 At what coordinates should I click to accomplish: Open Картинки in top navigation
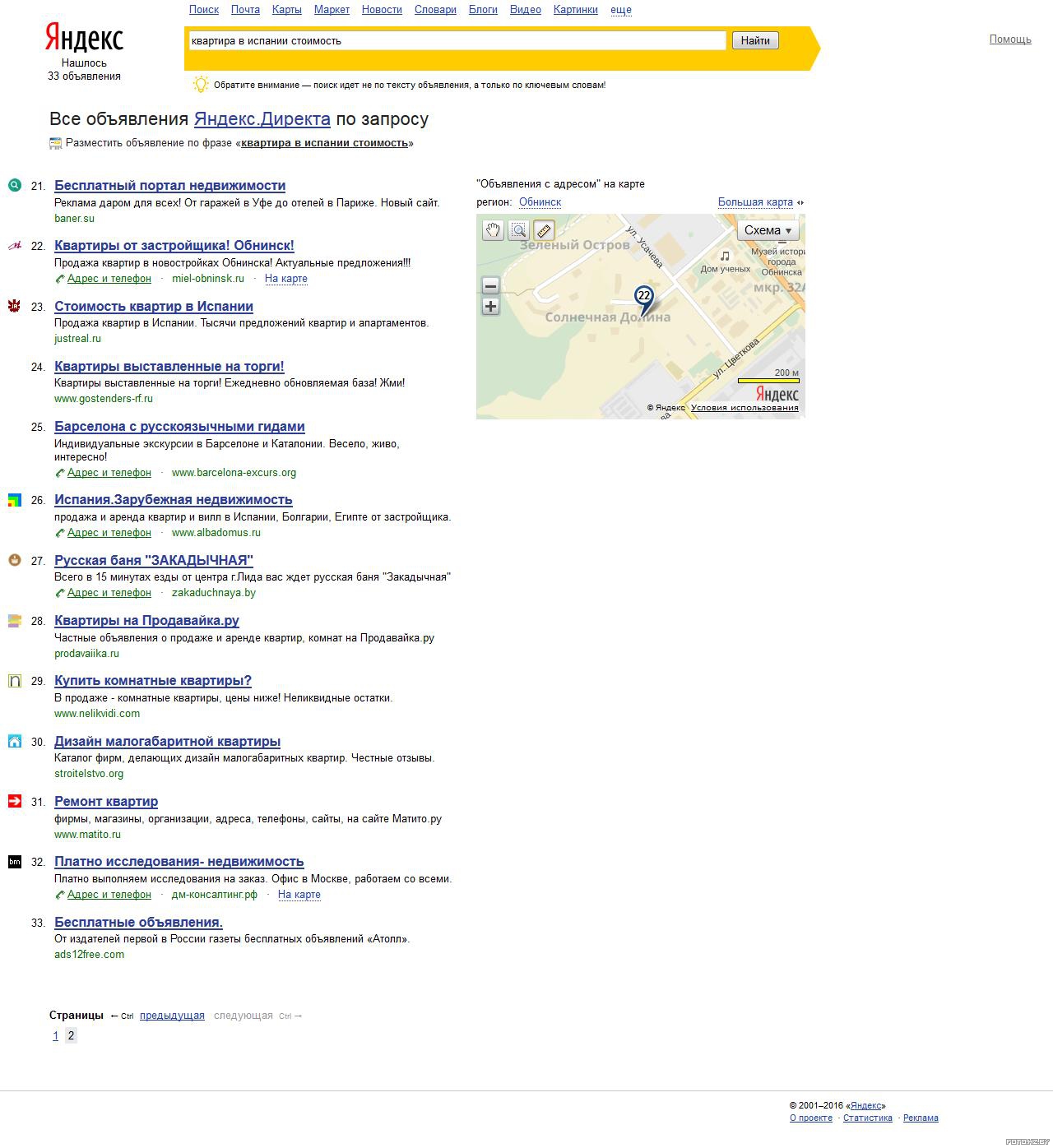[576, 10]
